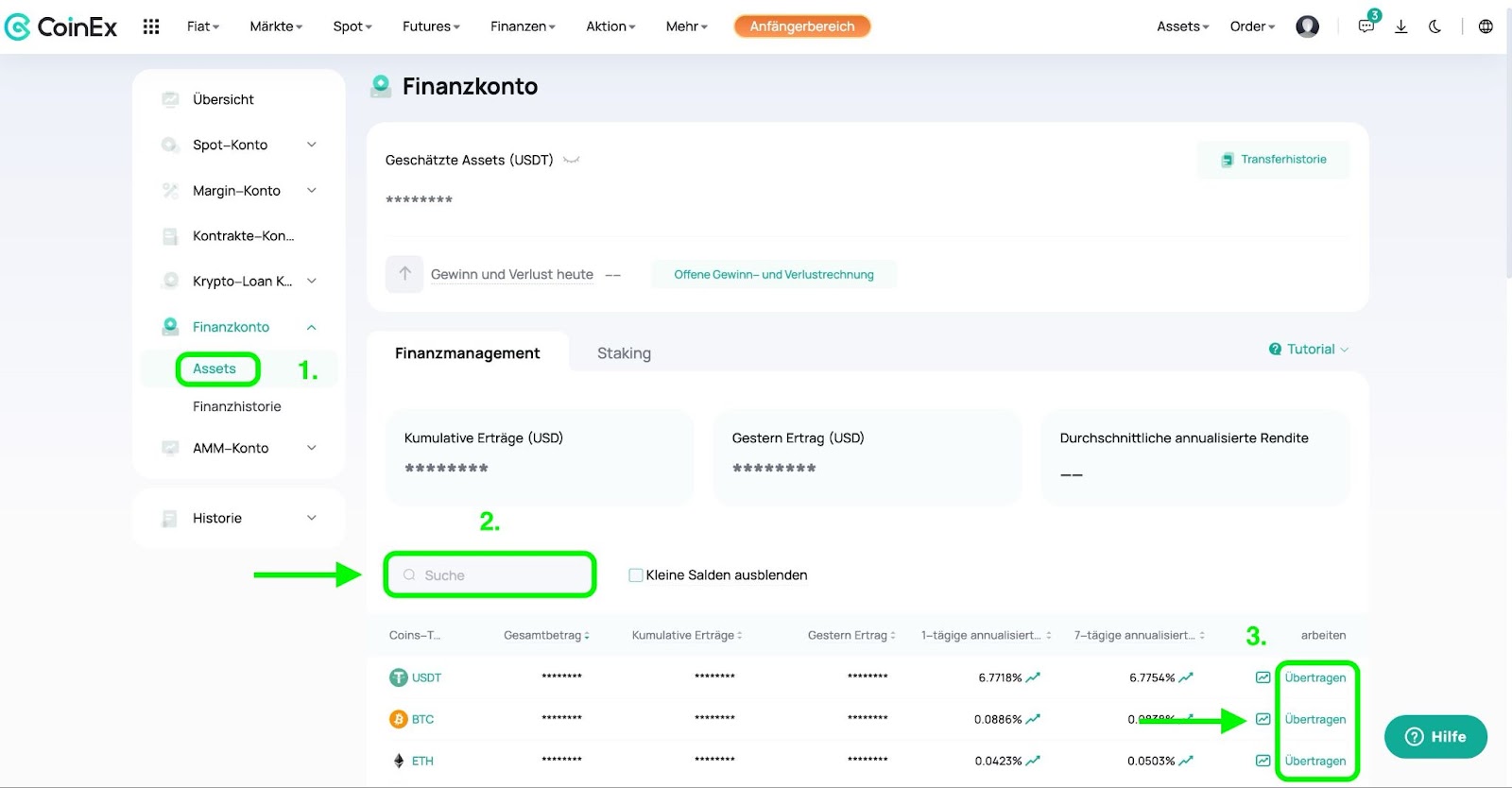Image resolution: width=1512 pixels, height=788 pixels.
Task: Click into the Suche search field
Action: (490, 574)
